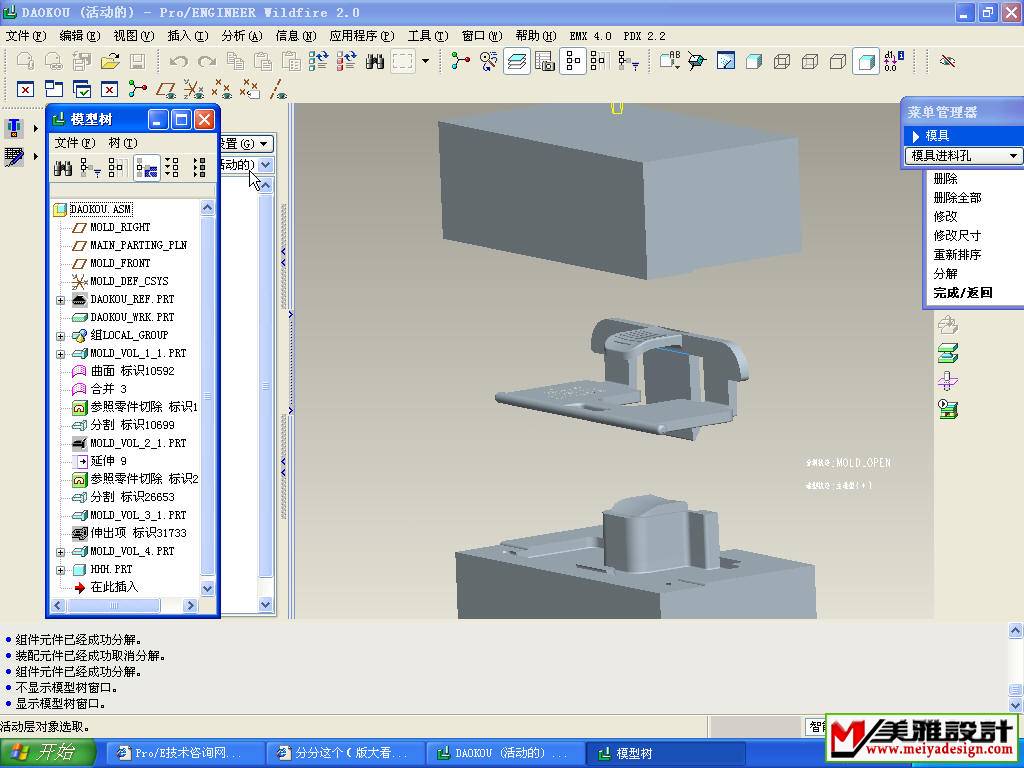Open the 文件 menu in main menu bar
The width and height of the screenshot is (1024, 768).
coord(26,36)
